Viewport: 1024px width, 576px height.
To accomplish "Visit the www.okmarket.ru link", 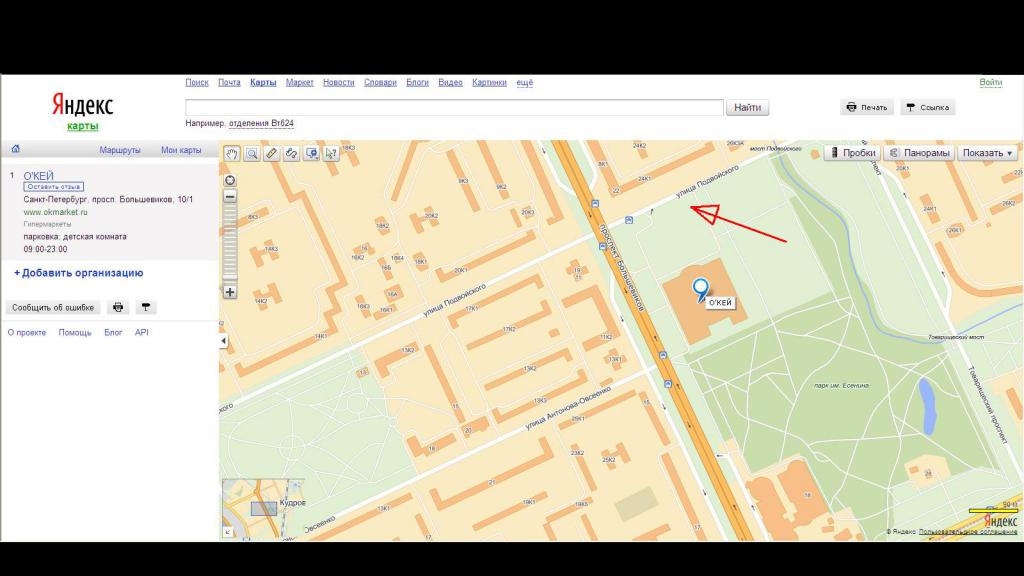I will point(56,212).
